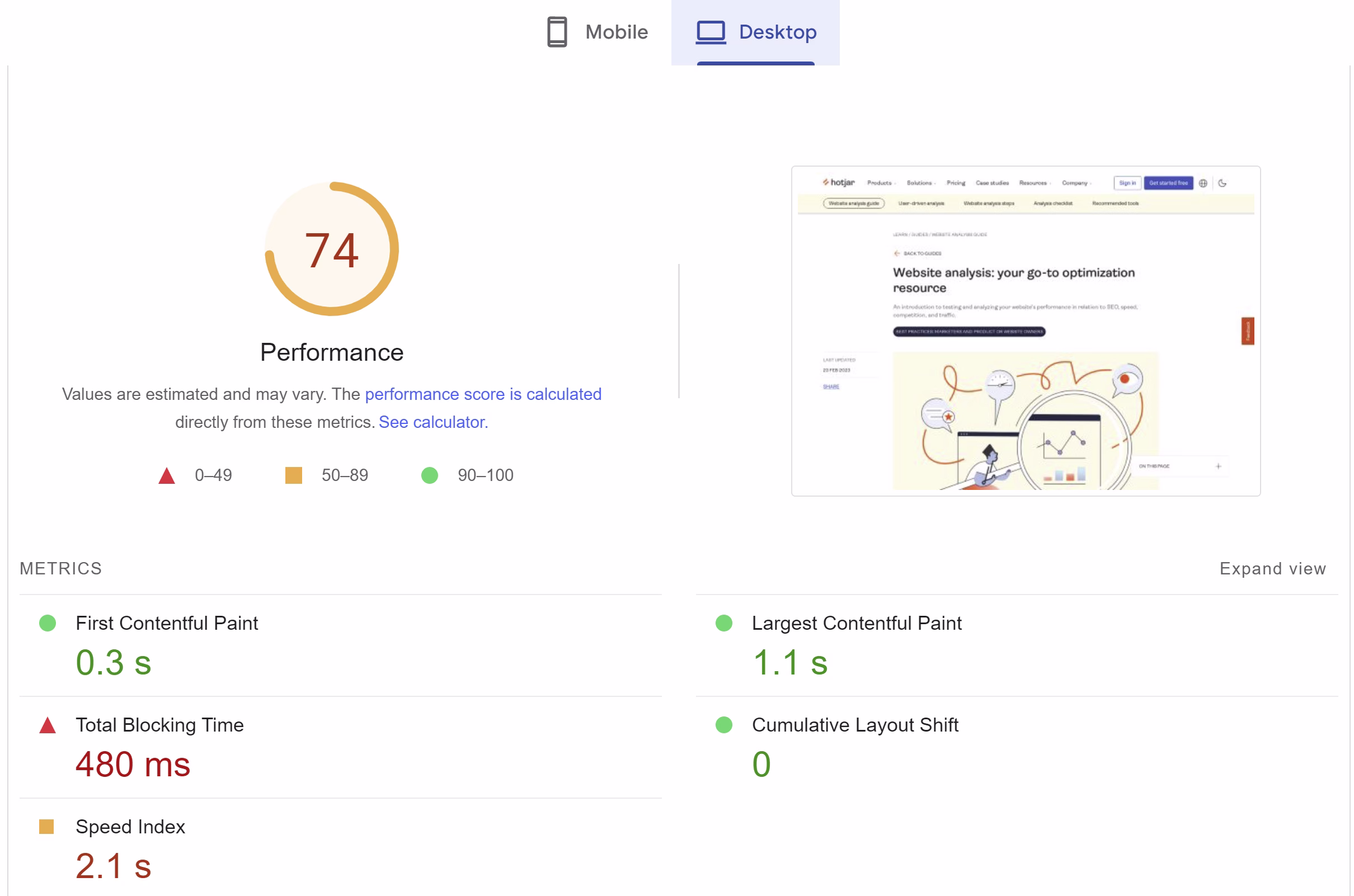Click the Mobile phone icon

pyautogui.click(x=556, y=32)
